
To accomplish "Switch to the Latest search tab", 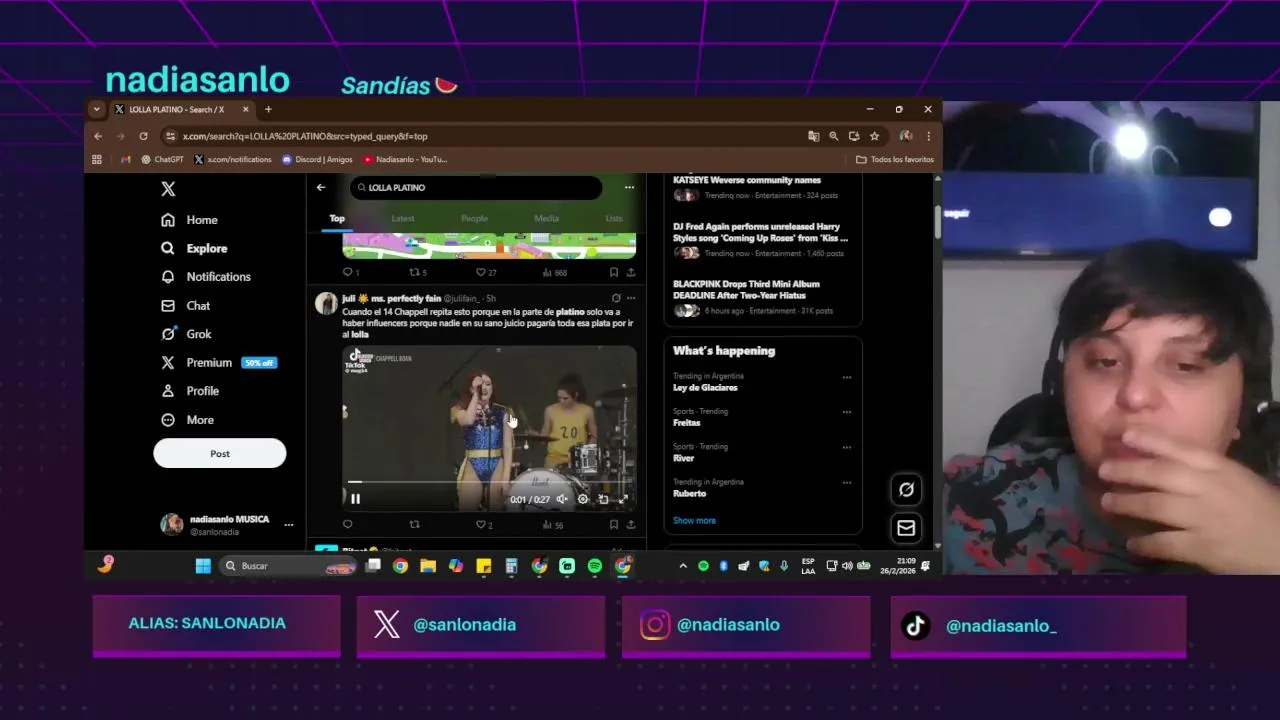I will (403, 219).
